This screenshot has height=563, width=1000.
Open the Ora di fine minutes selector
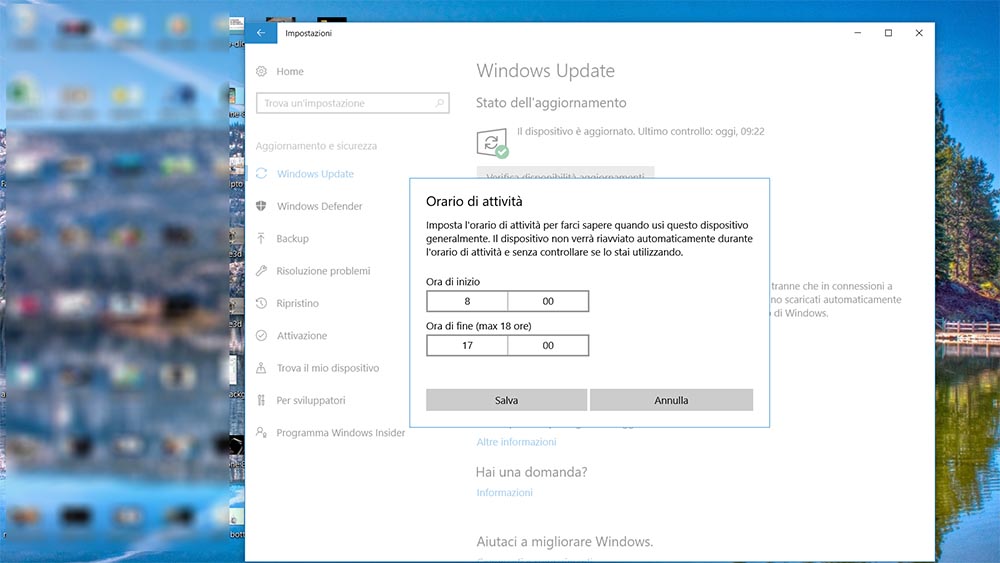(548, 345)
